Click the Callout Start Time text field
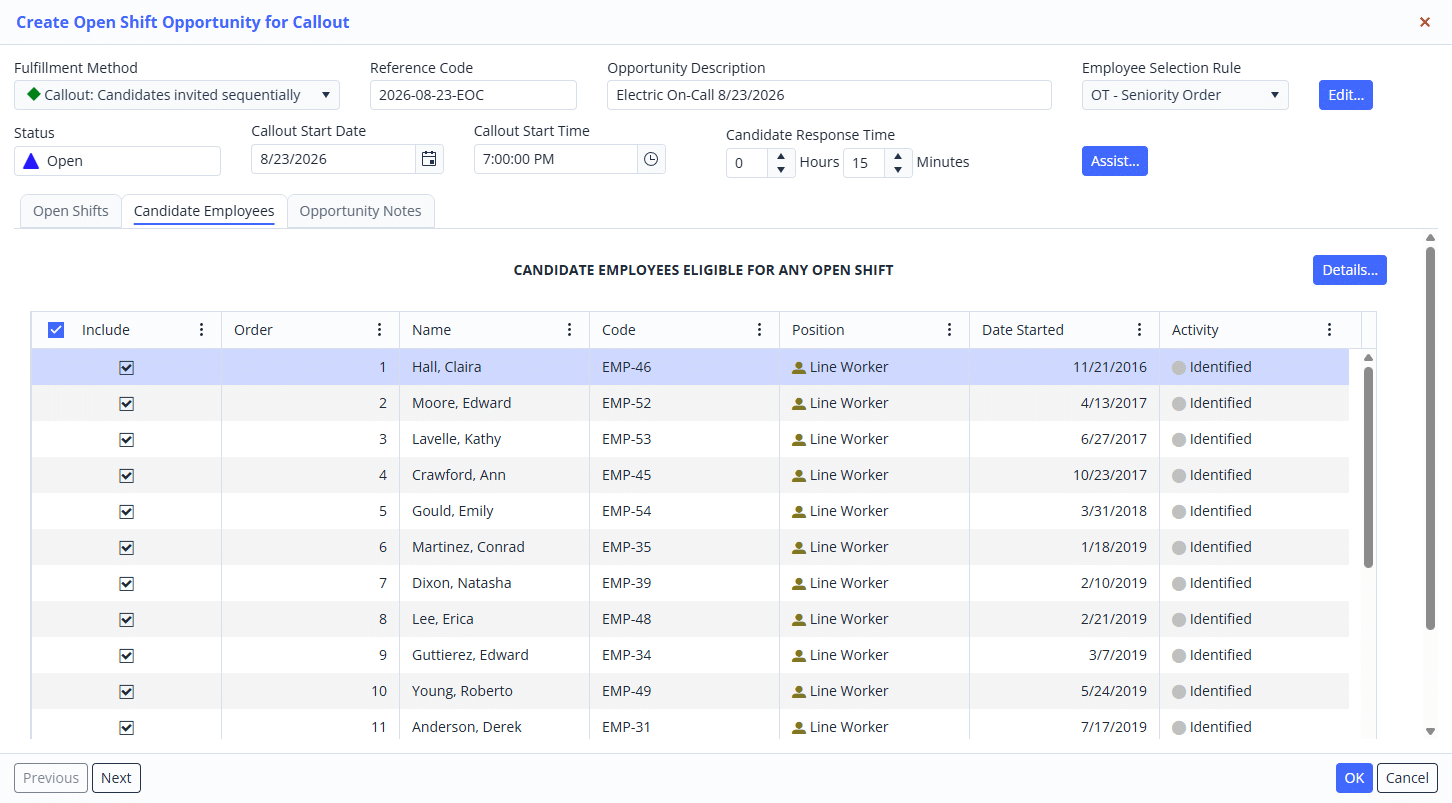Image resolution: width=1452 pixels, height=803 pixels. 555,159
